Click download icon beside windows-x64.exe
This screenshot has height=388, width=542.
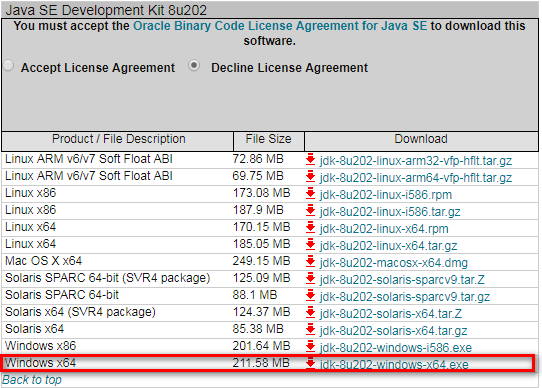click(310, 363)
